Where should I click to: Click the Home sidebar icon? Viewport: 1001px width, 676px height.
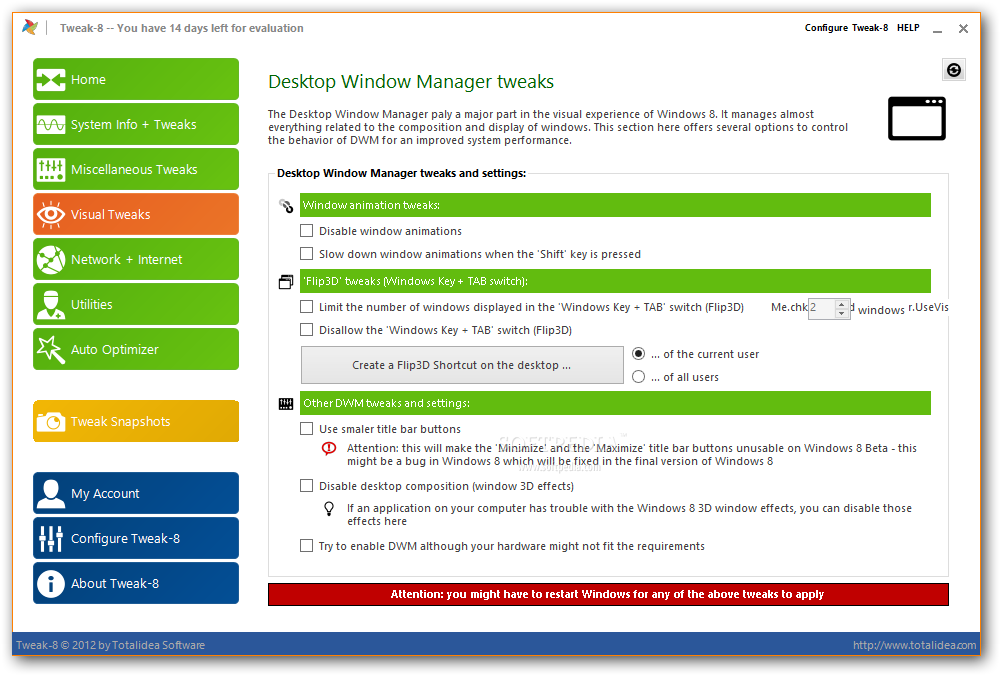[50, 80]
